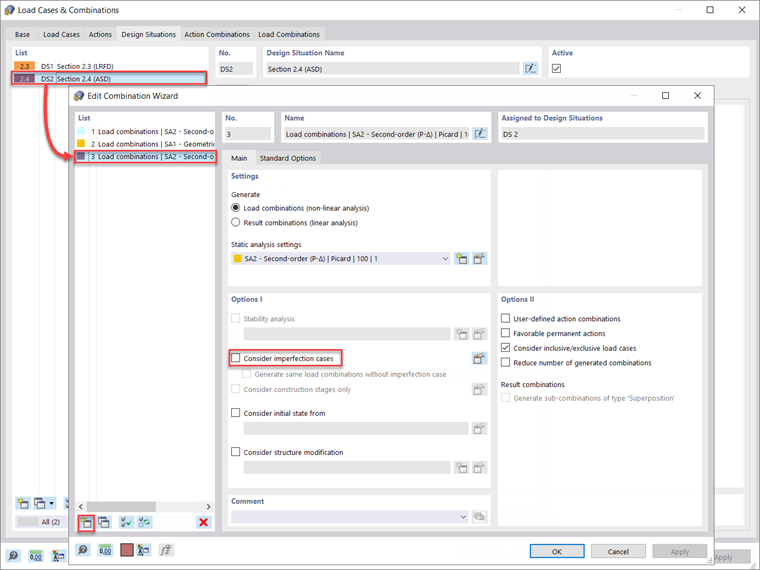The width and height of the screenshot is (760, 570).
Task: Click the yellow color swatch of wizard 2
Action: [x=81, y=143]
